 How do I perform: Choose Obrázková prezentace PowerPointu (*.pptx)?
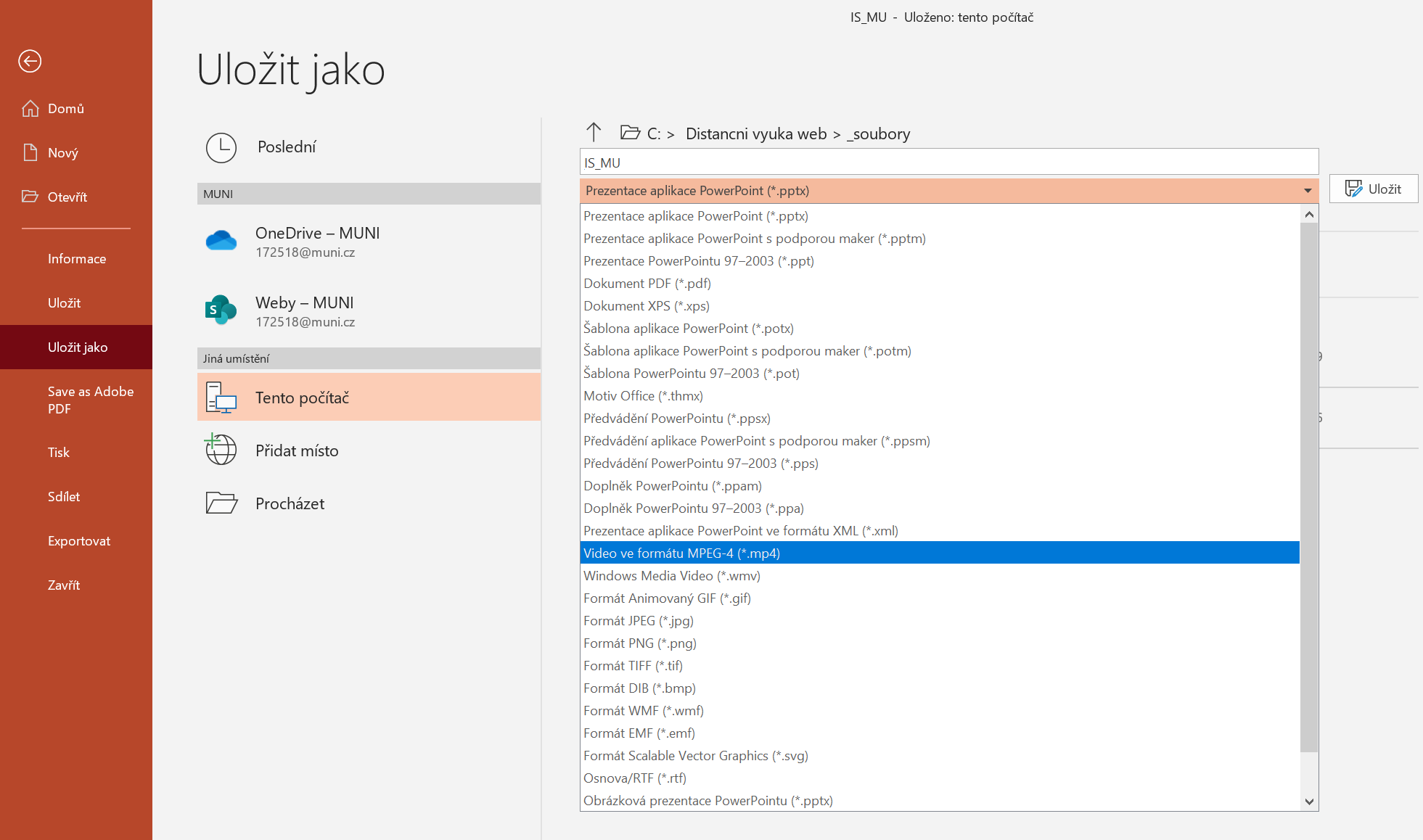(940, 801)
